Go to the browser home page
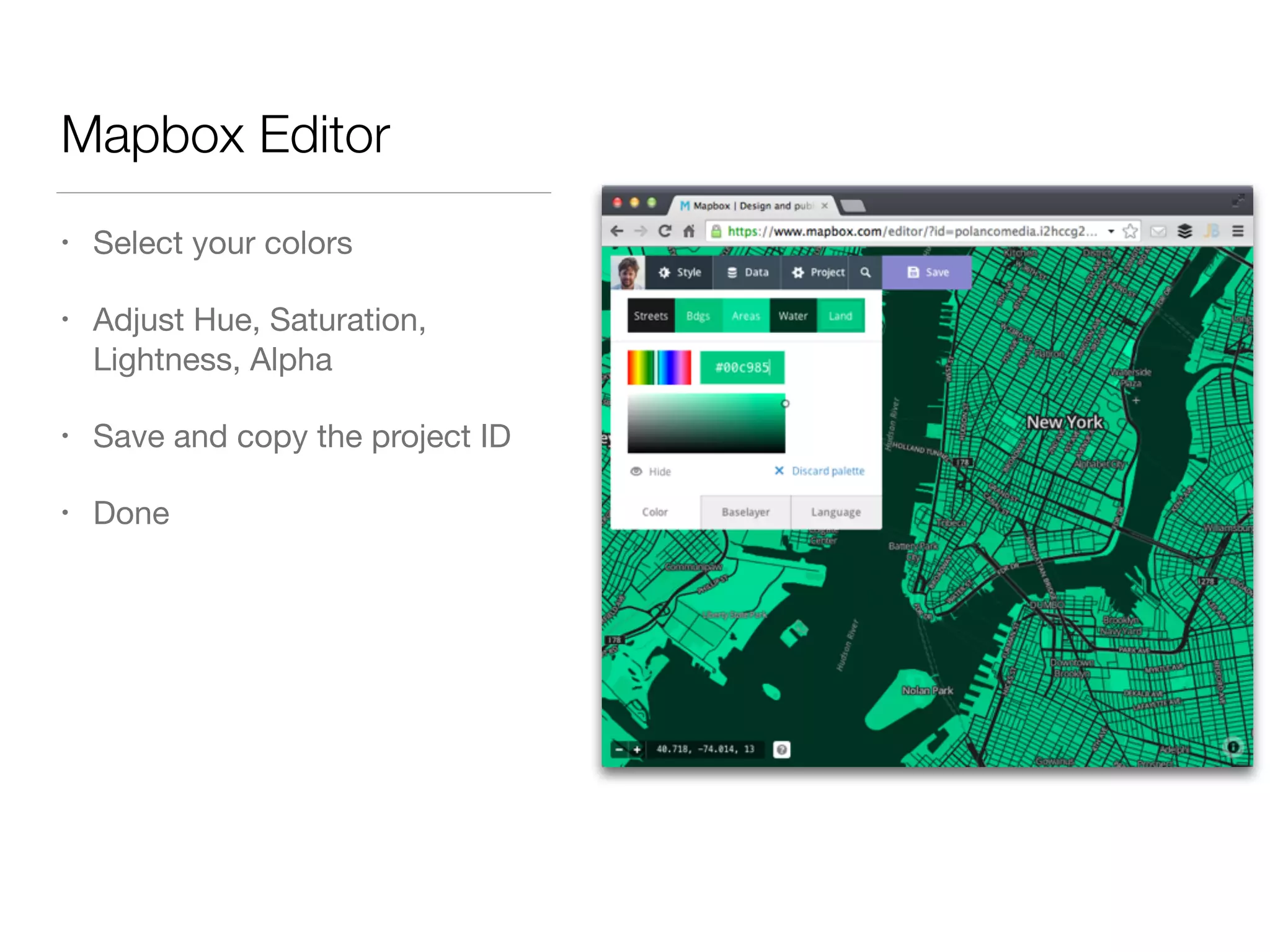The image size is (1270, 952). point(688,231)
